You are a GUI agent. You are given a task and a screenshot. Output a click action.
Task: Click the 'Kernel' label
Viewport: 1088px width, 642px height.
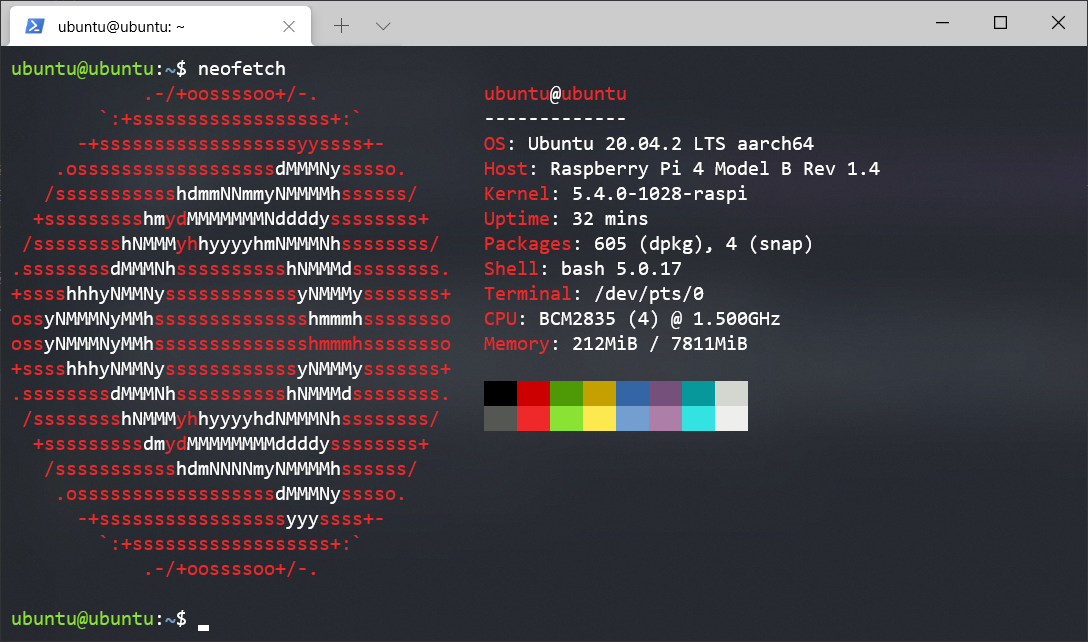[517, 194]
